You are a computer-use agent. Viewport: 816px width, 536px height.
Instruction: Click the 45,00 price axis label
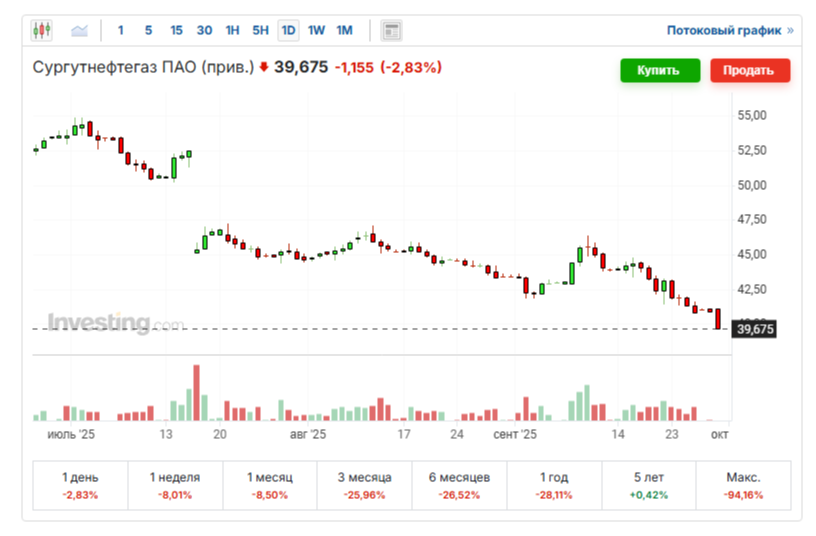point(752,254)
